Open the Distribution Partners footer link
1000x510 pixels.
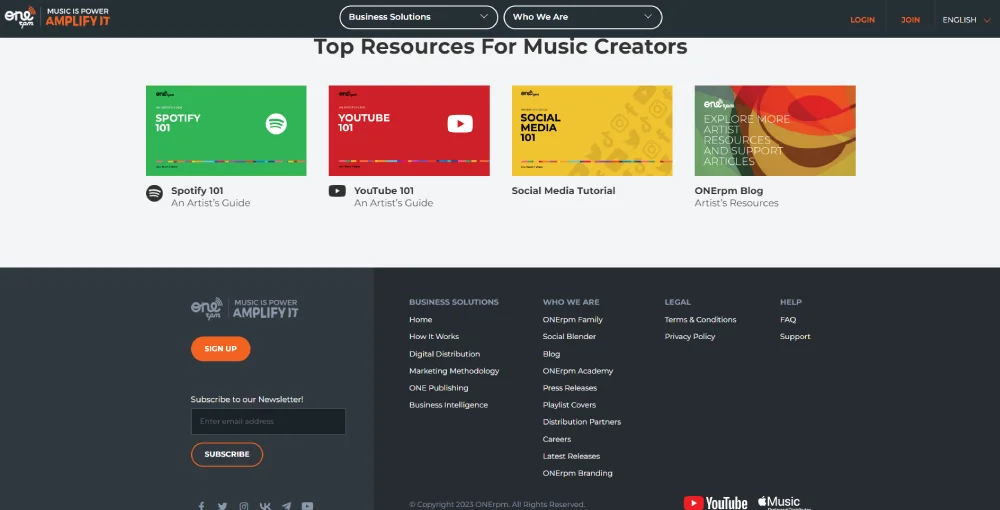pos(582,422)
